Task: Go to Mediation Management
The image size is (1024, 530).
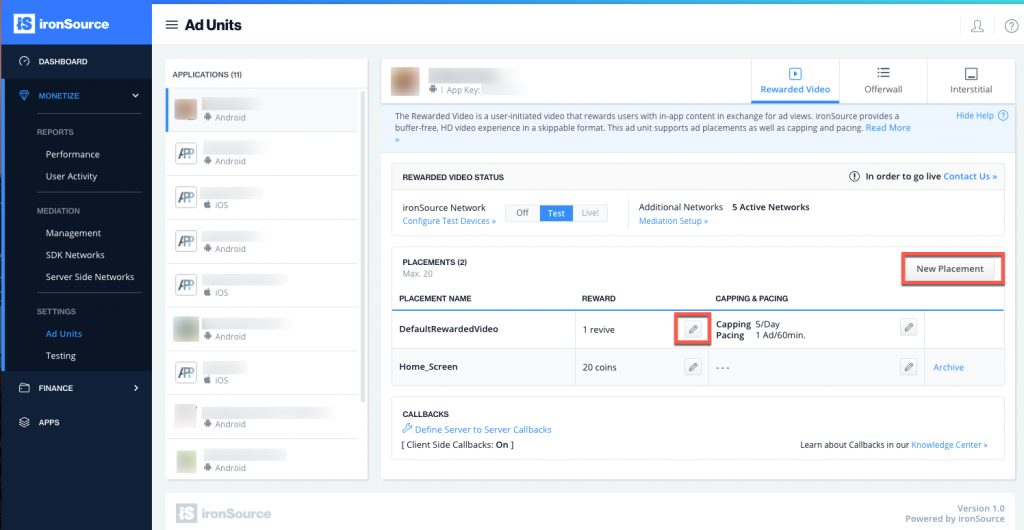Action: 73,233
